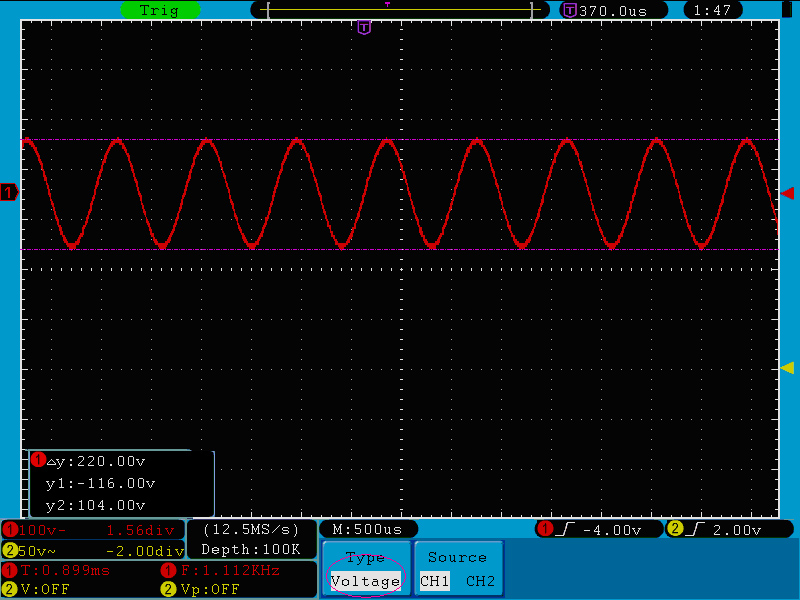This screenshot has width=800, height=600.
Task: Click the red 1 badge in cursor readout box
Action: 38,460
